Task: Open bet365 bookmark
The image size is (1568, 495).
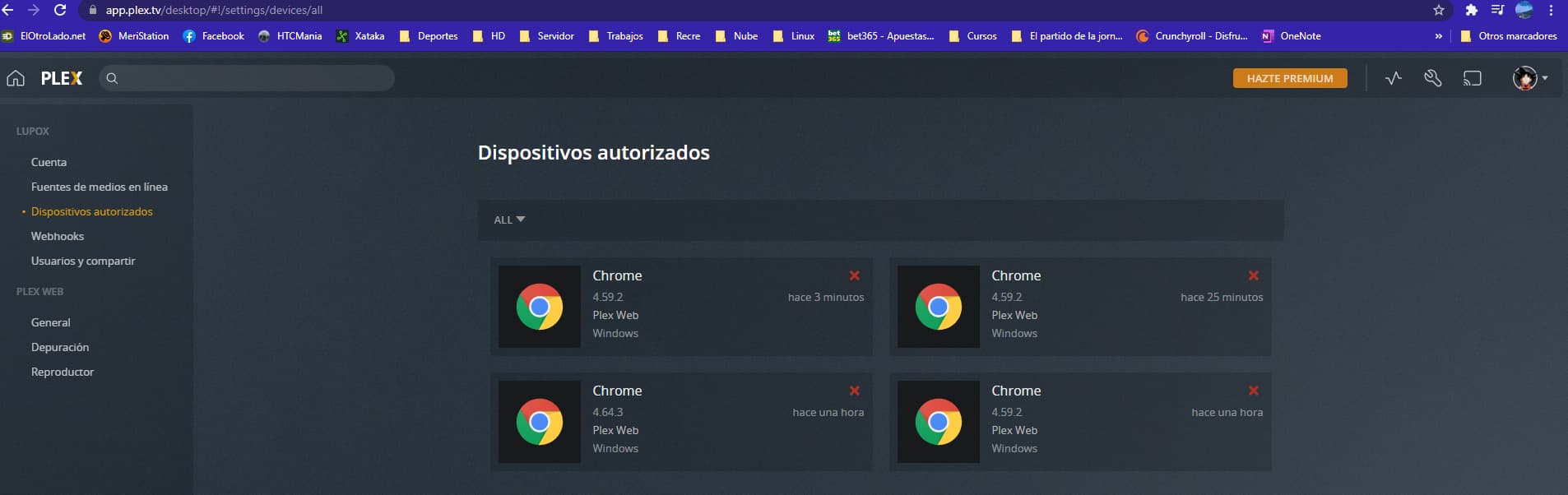Action: point(881,36)
